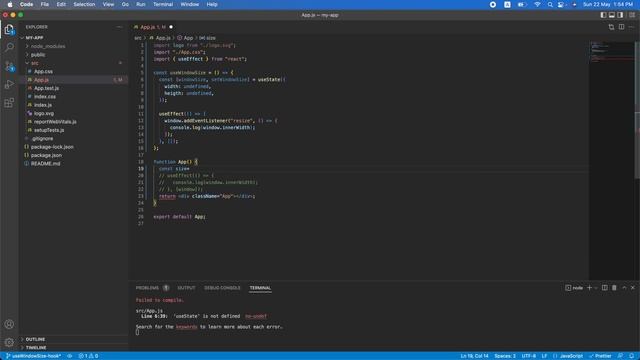The image size is (640, 360).
Task: Select the TERMINAL tab
Action: (260, 288)
